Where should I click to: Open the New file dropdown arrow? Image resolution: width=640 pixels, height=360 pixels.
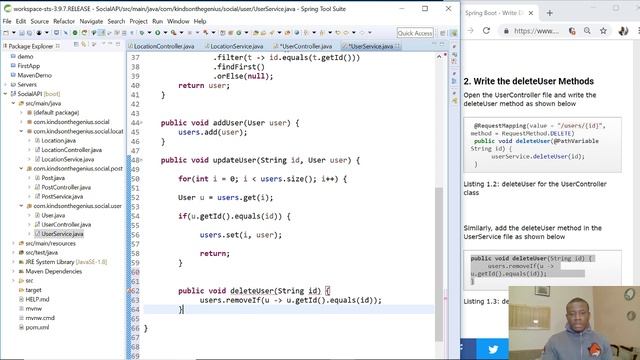pyautogui.click(x=13, y=33)
